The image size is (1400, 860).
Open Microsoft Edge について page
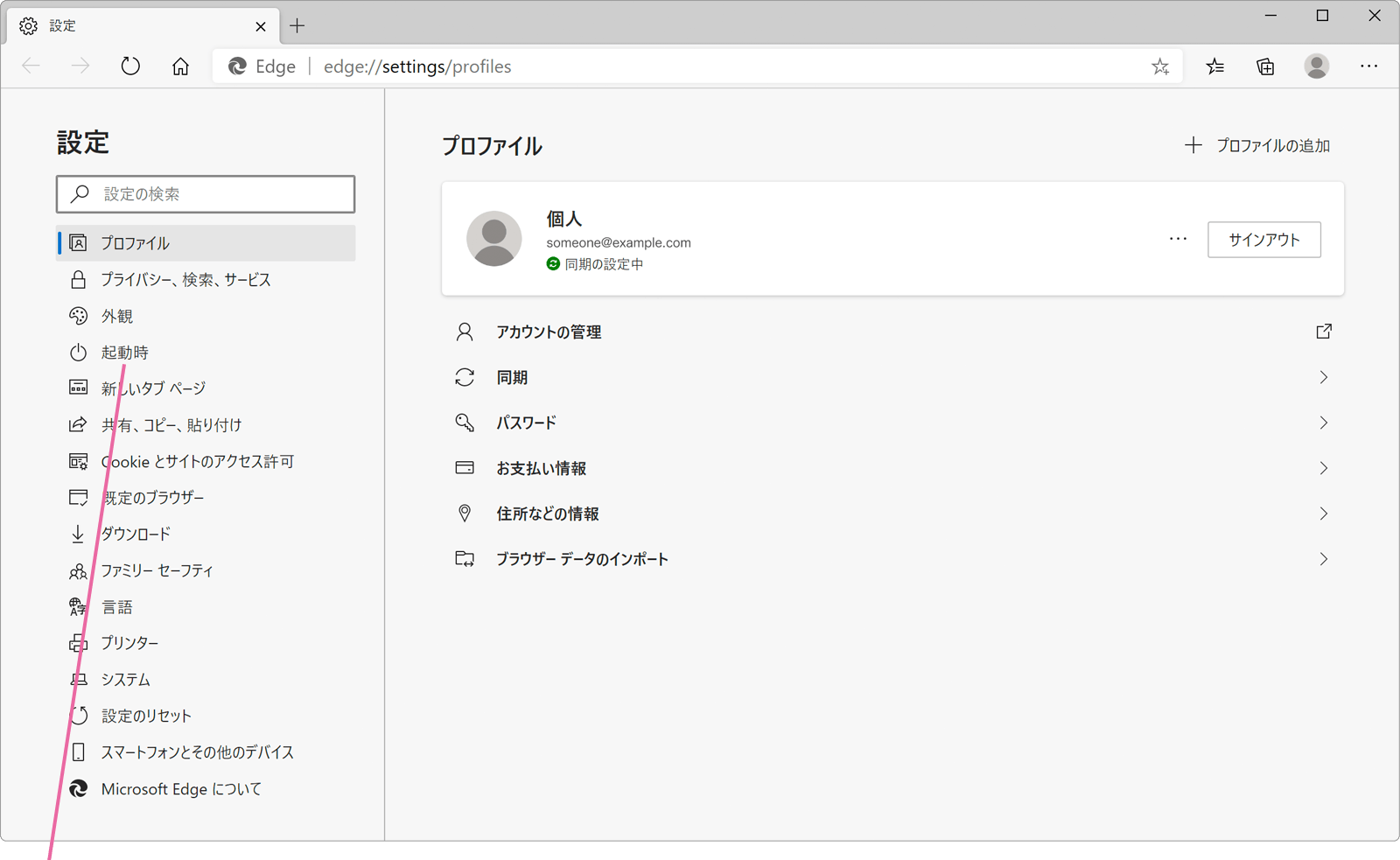206,789
